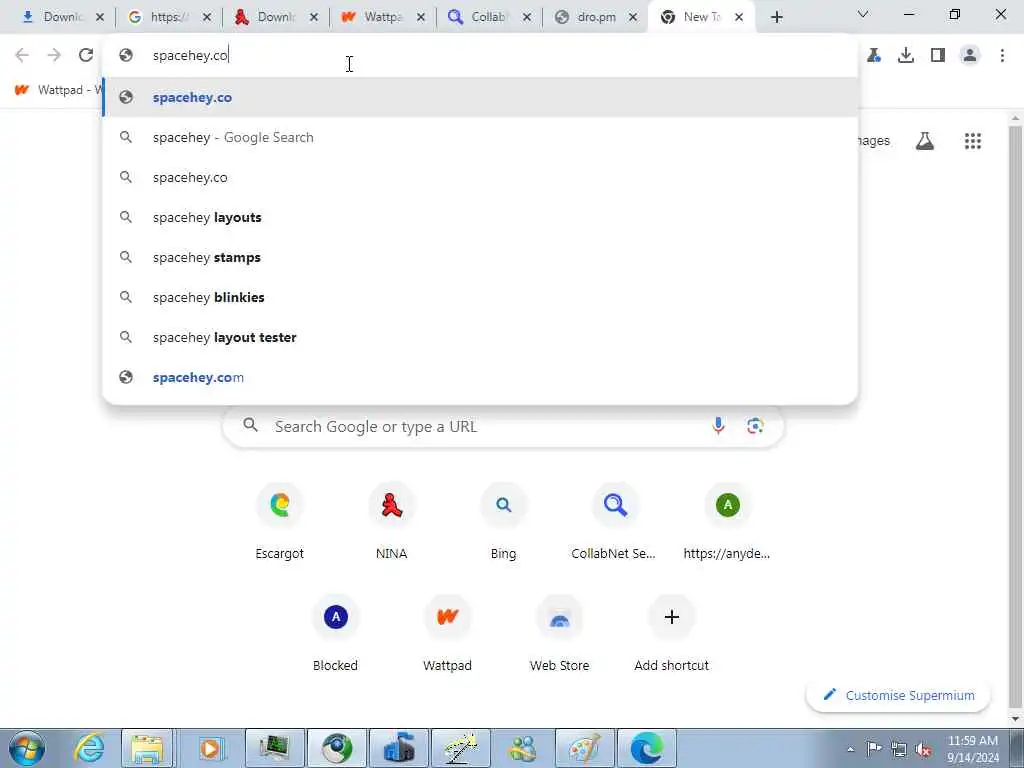1024x768 pixels.
Task: Open the Google apps grid icon
Action: pos(973,141)
